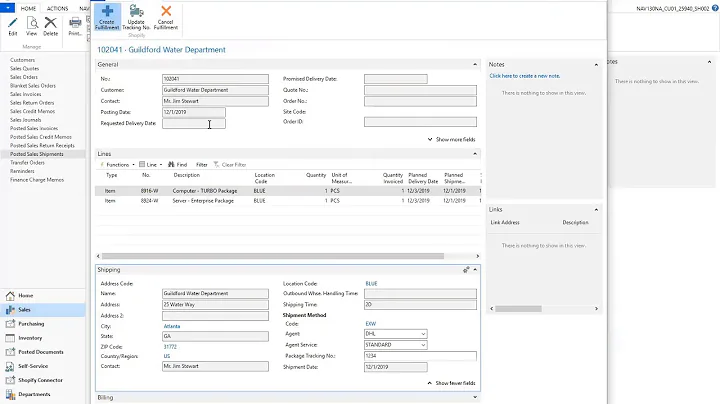Click the Cancel Fulfillment X icon
Image resolution: width=720 pixels, height=404 pixels.
[x=166, y=13]
